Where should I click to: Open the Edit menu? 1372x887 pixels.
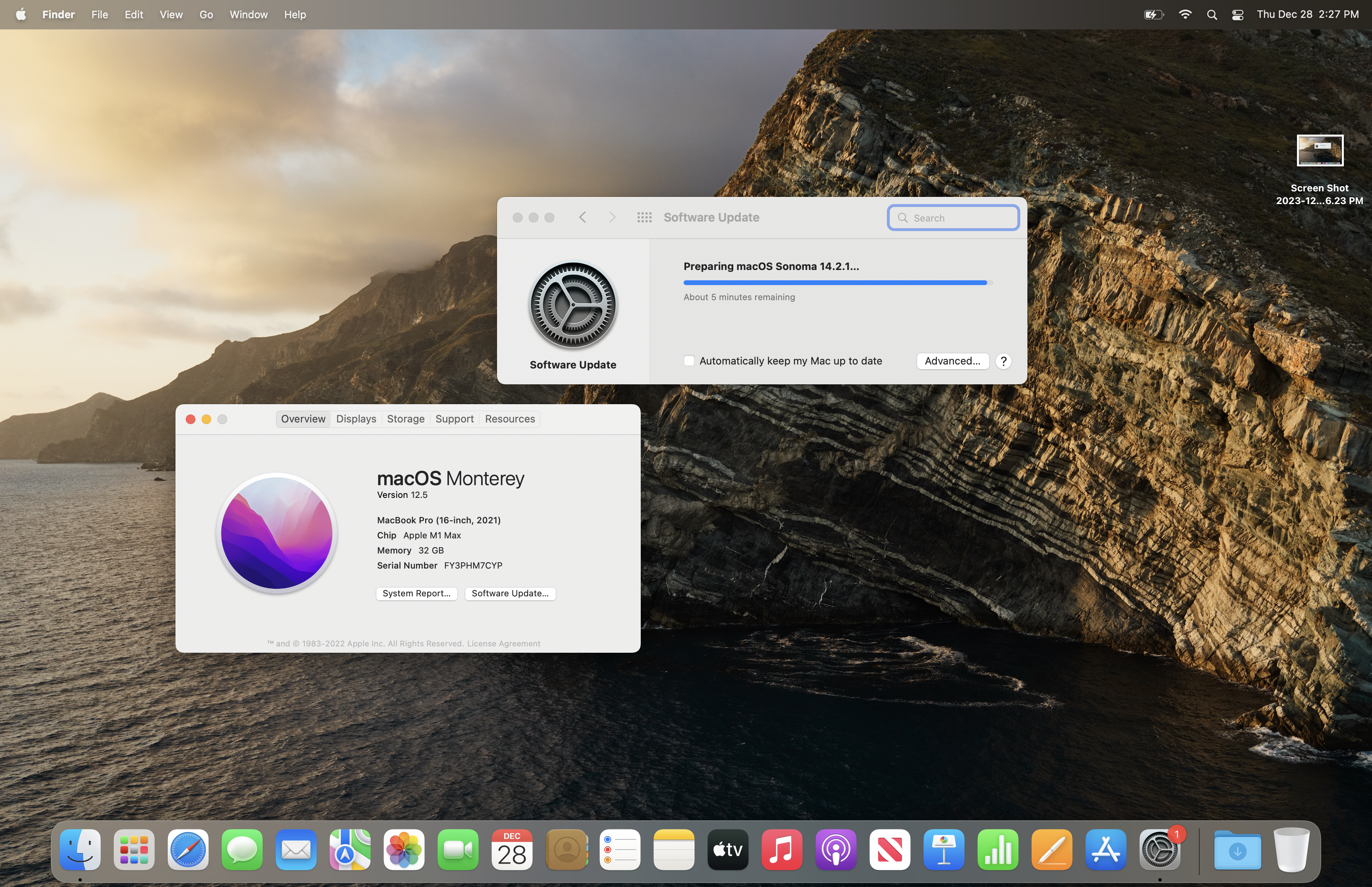click(x=133, y=14)
